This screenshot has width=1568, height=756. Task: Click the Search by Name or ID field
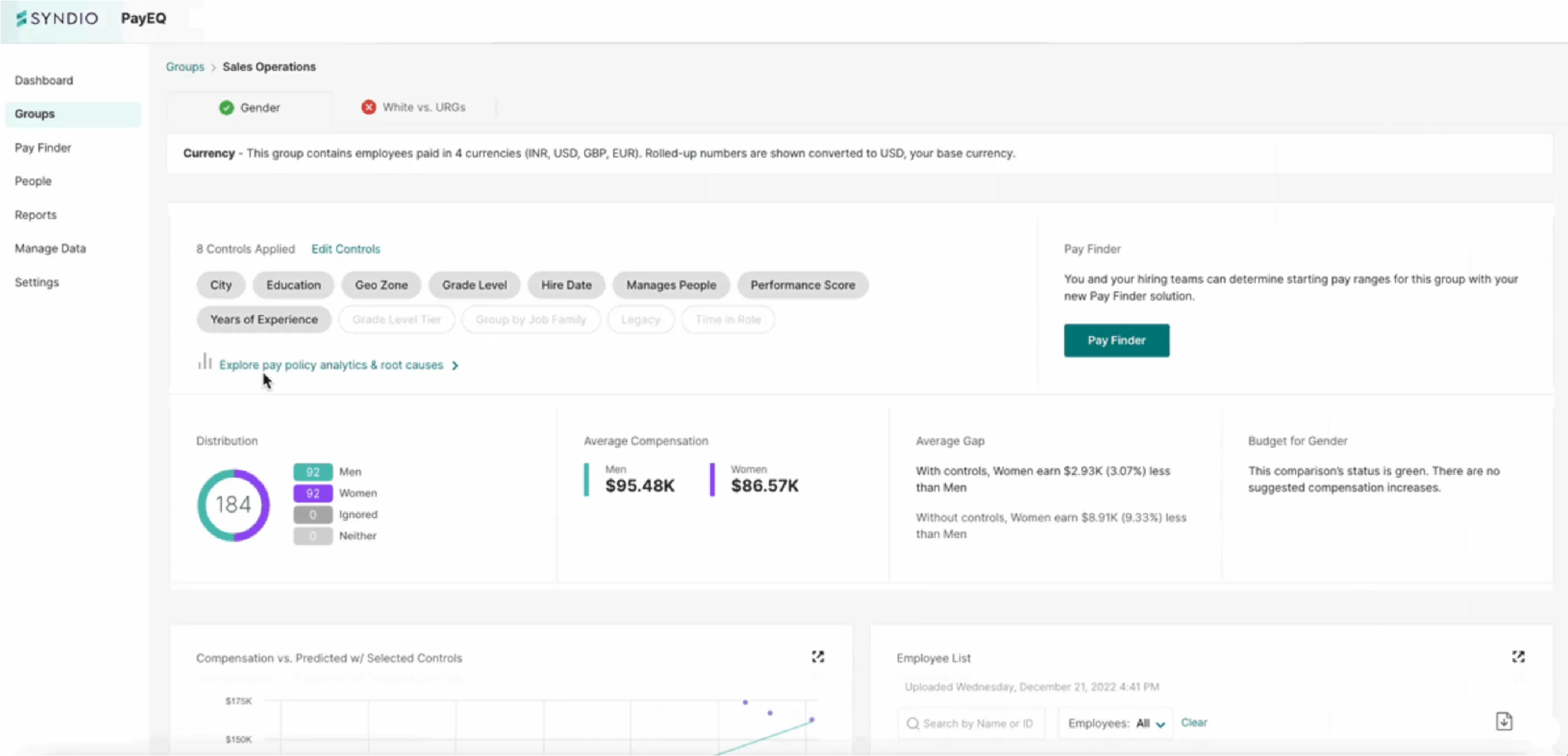pyautogui.click(x=972, y=723)
